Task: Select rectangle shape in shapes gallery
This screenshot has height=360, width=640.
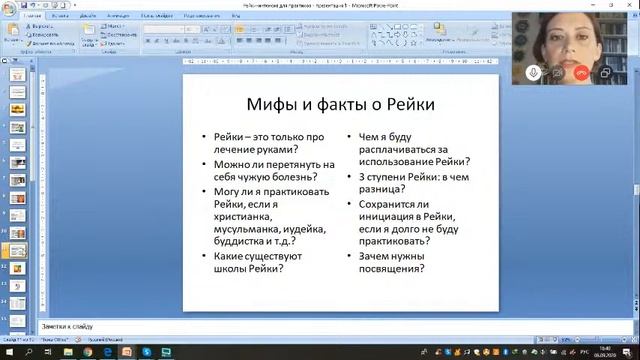Action: click(x=397, y=27)
